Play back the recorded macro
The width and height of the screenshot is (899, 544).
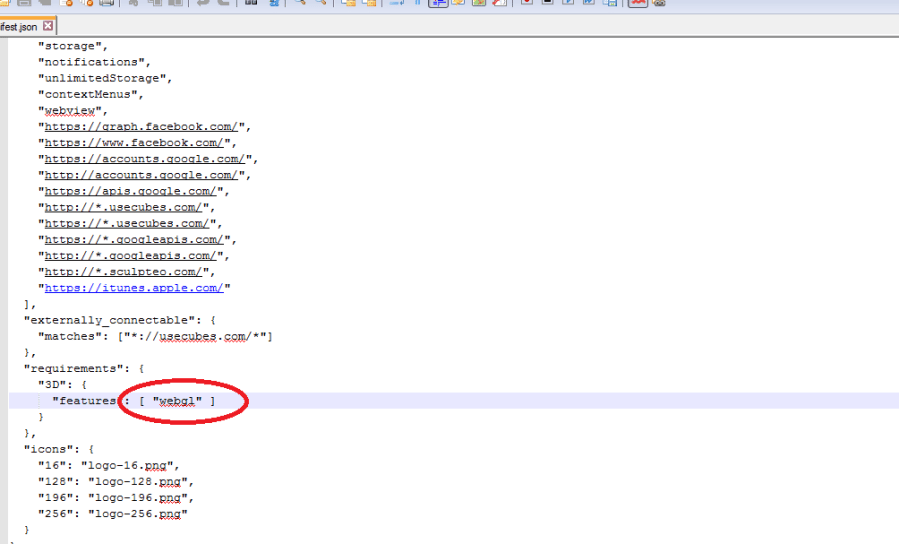click(x=568, y=4)
